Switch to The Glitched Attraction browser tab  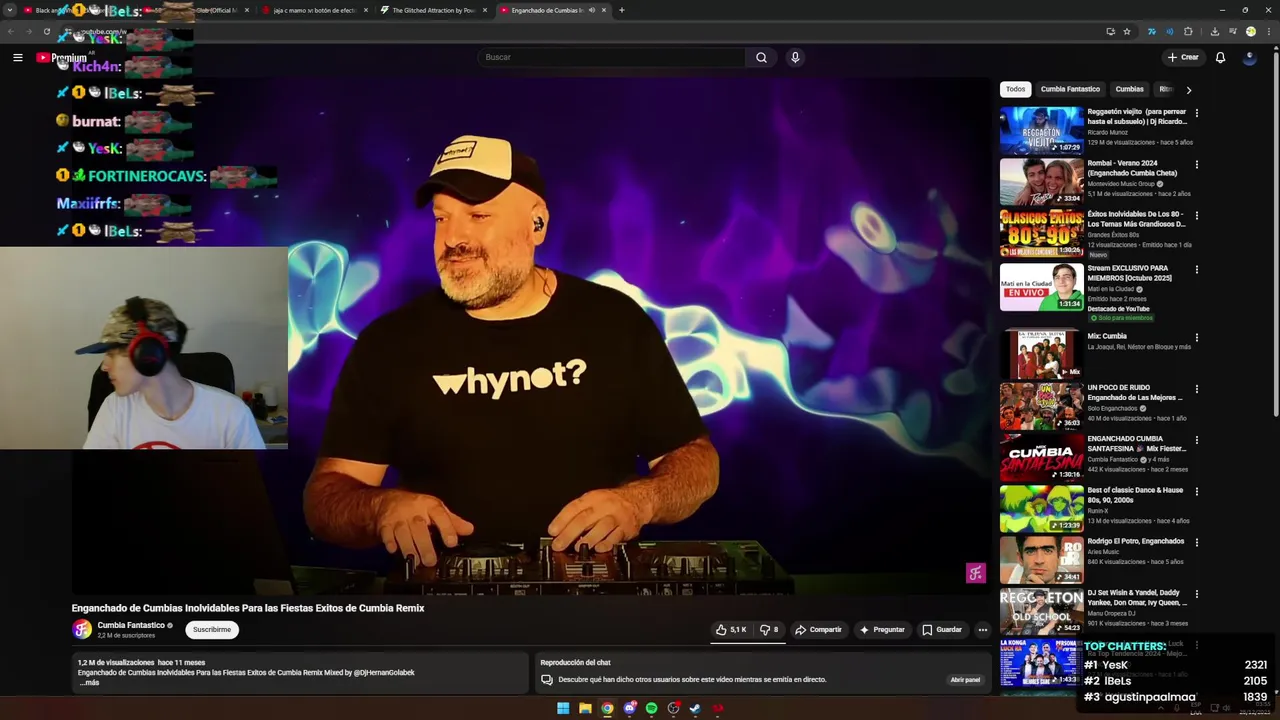pyautogui.click(x=433, y=10)
